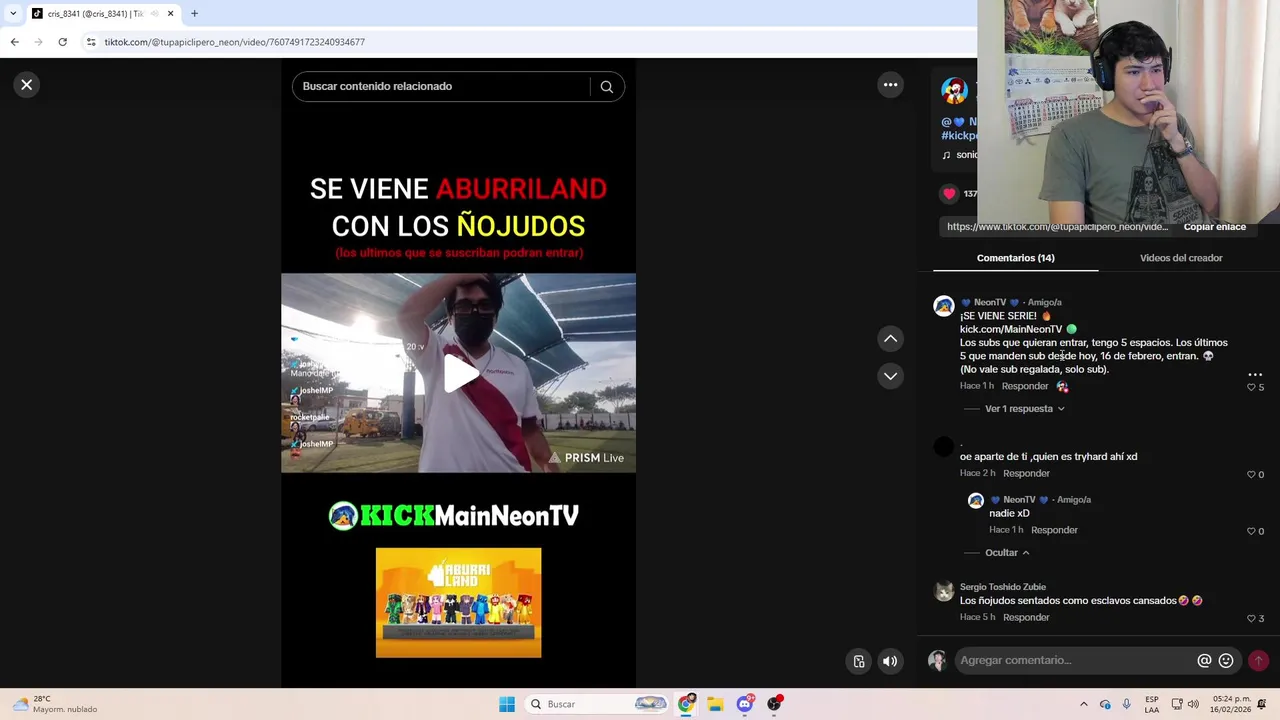Send comment with the red arrow button
Image resolution: width=1280 pixels, height=720 pixels.
click(x=1258, y=660)
